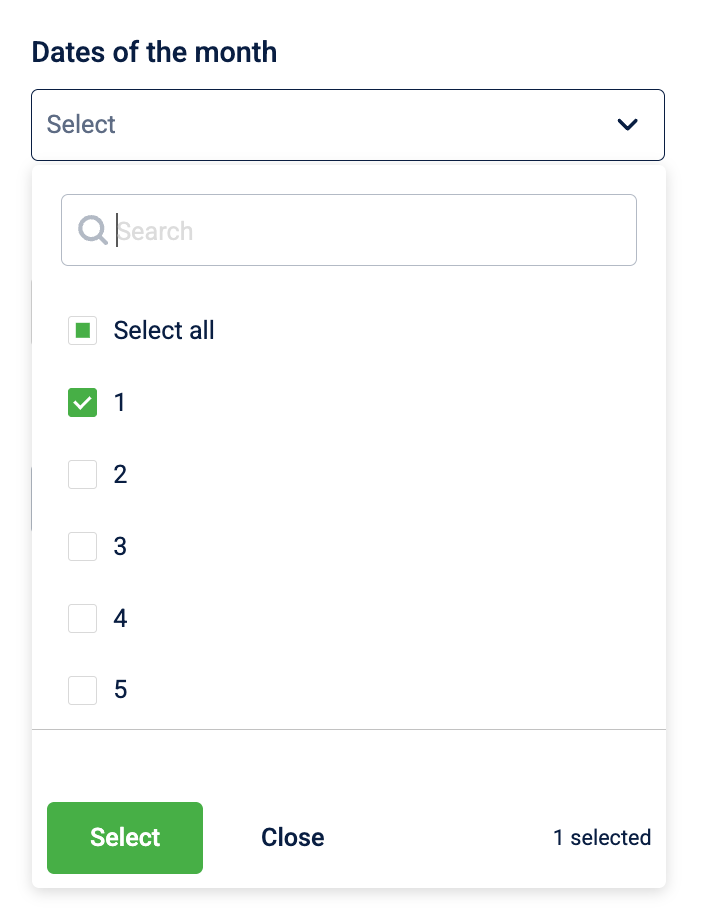Check the checkbox for date 2
The width and height of the screenshot is (702, 920).
point(83,475)
